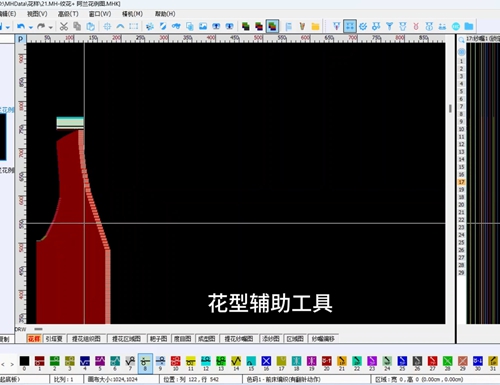Select row 17 in the yarn carrier list
The width and height of the screenshot is (500, 385).
tap(461, 182)
